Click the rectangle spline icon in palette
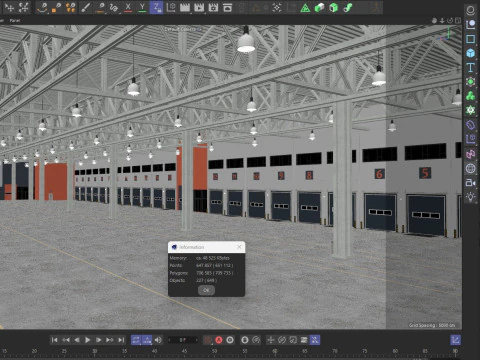Screen dimensions: 480x360 click(x=470, y=39)
